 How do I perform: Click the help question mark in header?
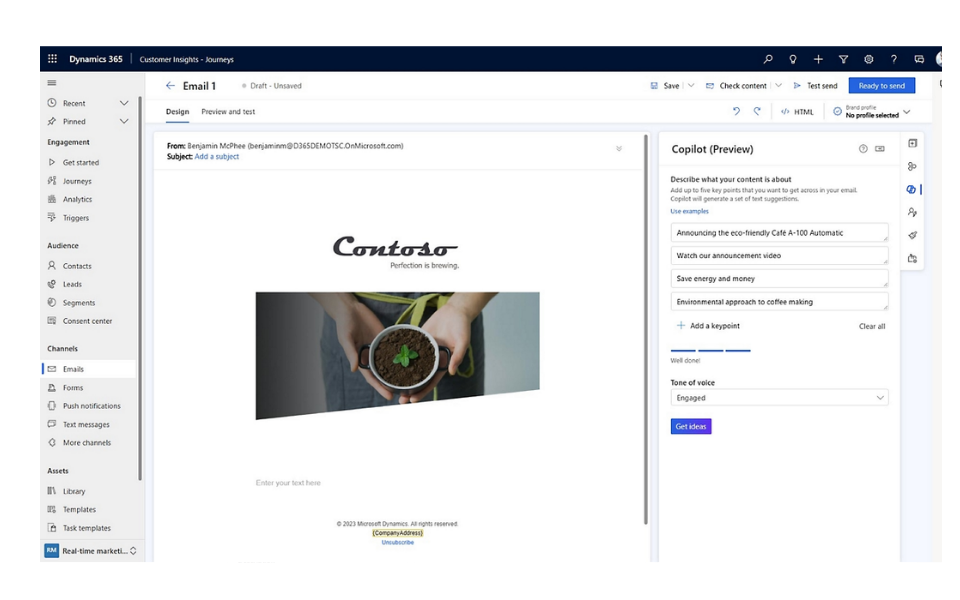coord(894,59)
